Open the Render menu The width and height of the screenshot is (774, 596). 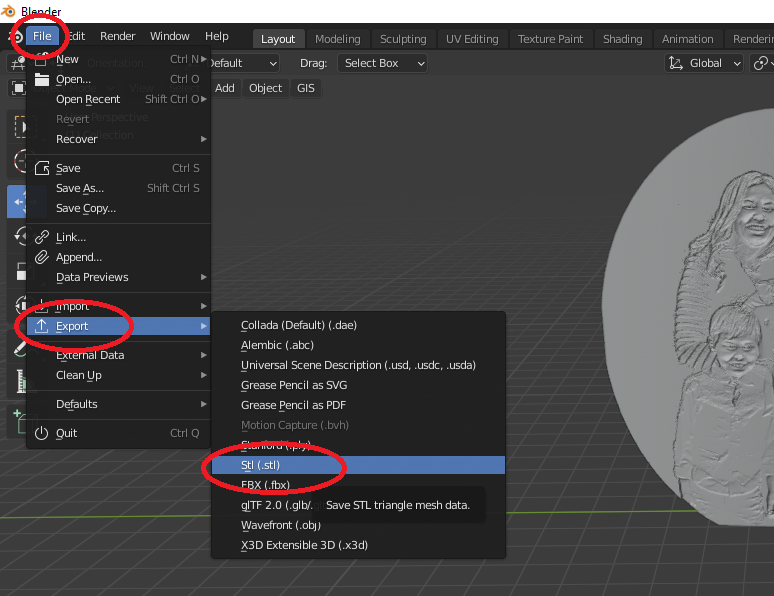point(117,36)
